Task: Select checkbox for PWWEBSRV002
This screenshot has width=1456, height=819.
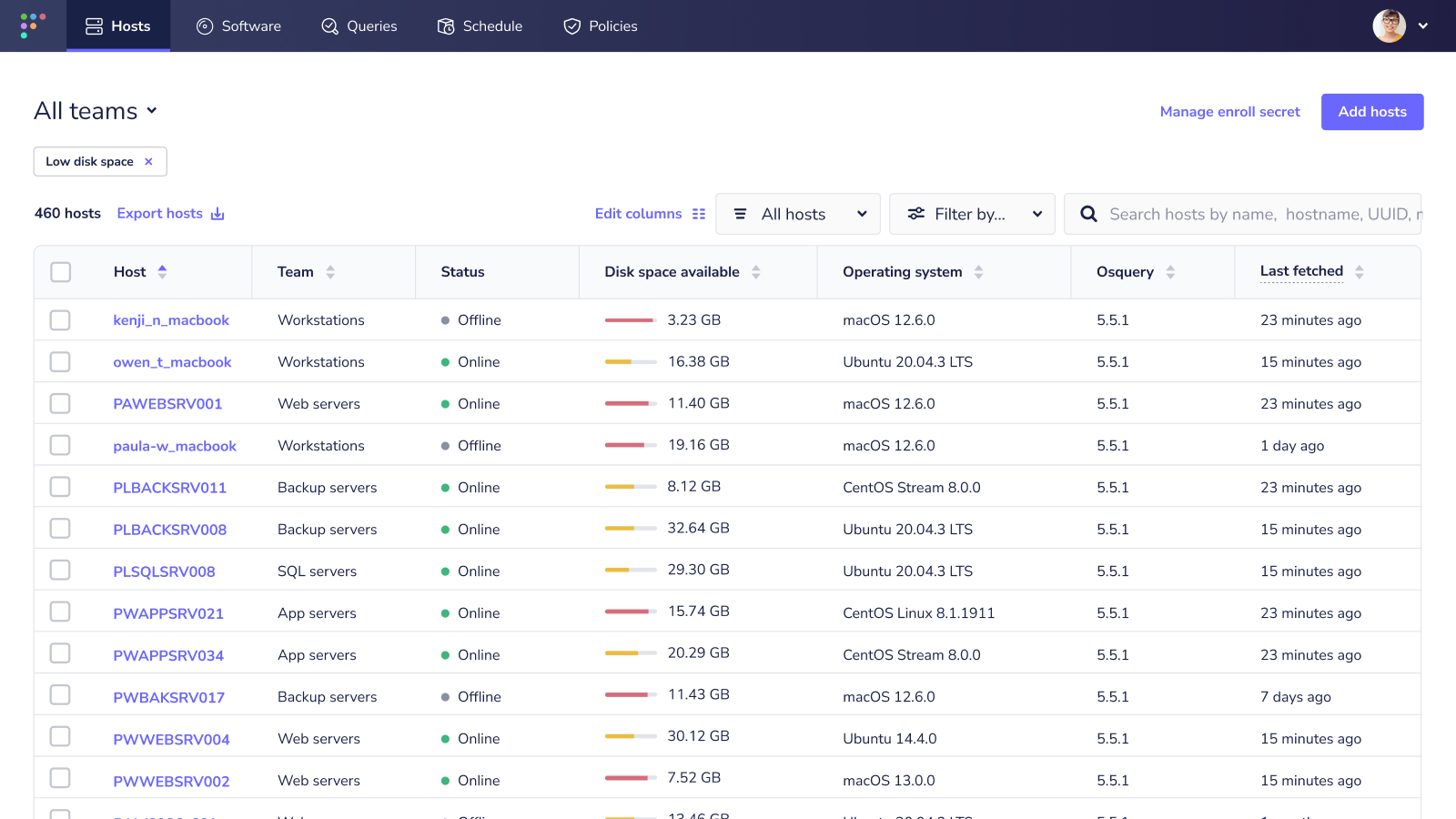Action: pyautogui.click(x=60, y=779)
